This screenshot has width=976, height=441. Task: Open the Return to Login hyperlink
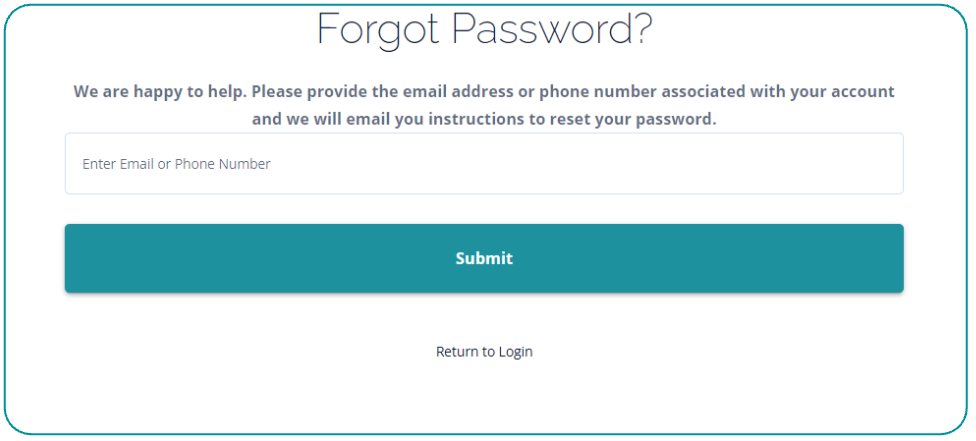[x=484, y=352]
